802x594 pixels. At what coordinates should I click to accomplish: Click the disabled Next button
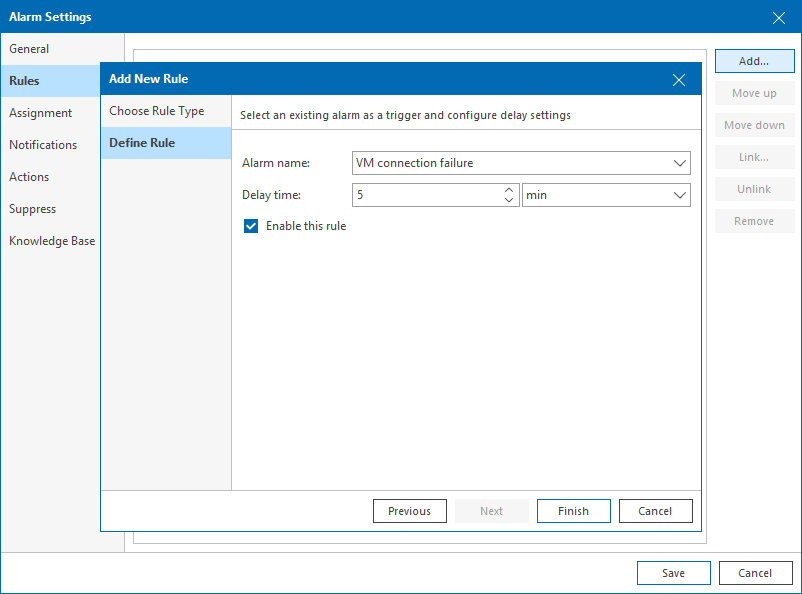tap(492, 511)
